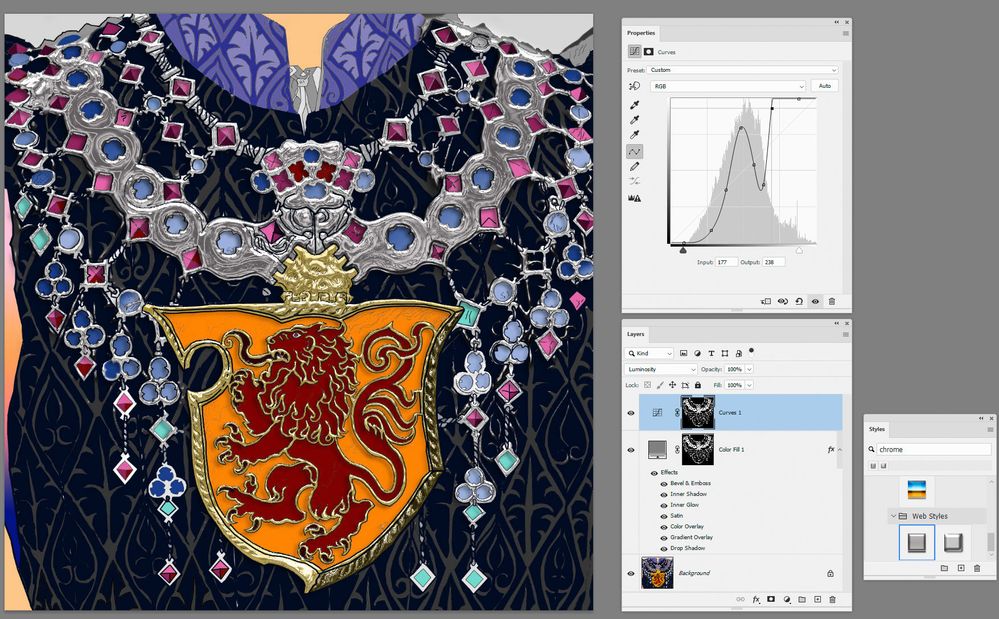Viewport: 999px width, 619px height.
Task: Select the Layers panel tab
Action: 636,334
